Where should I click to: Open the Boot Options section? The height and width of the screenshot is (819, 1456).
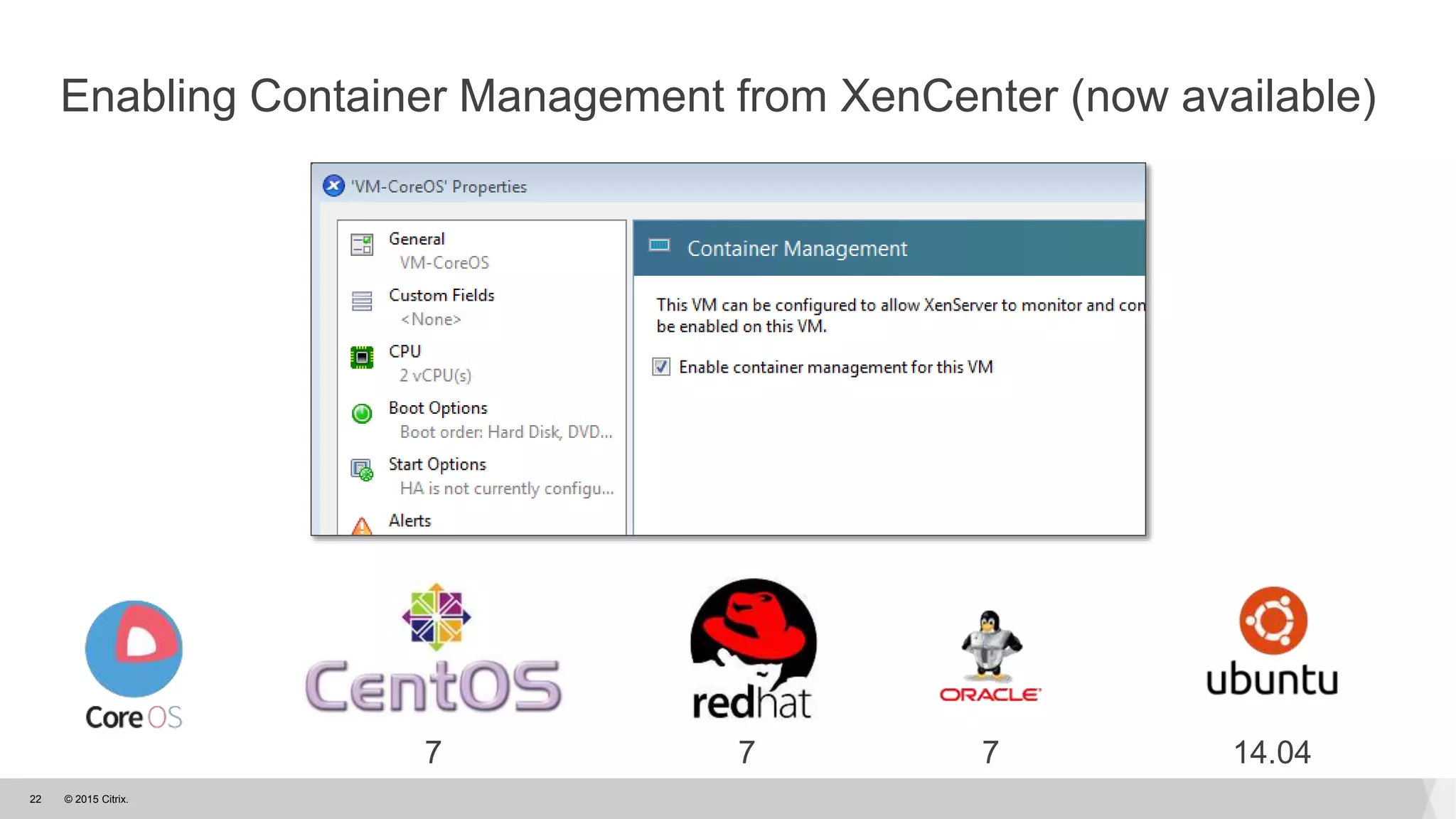[482, 419]
